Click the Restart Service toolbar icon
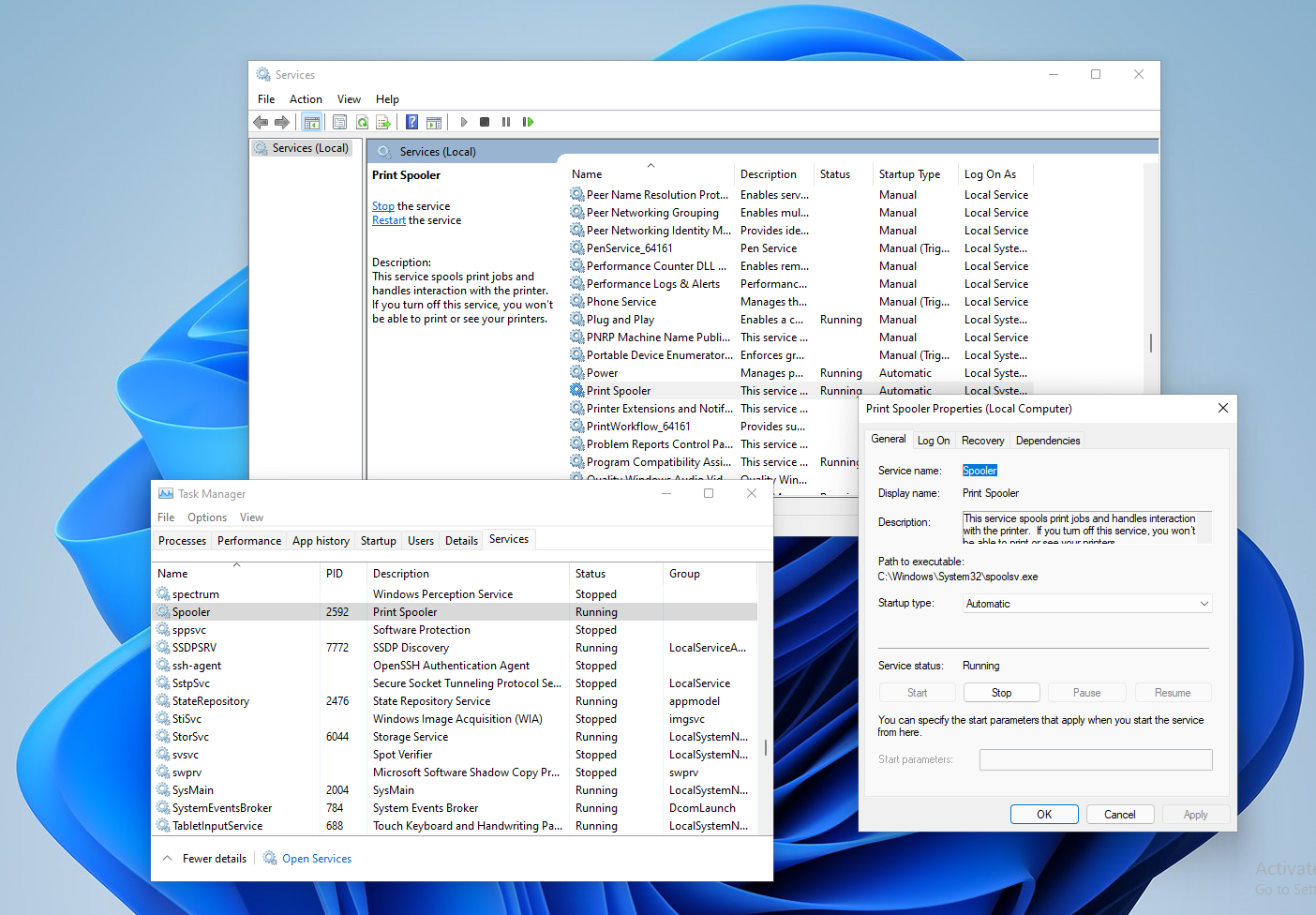This screenshot has width=1316, height=915. pyautogui.click(x=528, y=122)
